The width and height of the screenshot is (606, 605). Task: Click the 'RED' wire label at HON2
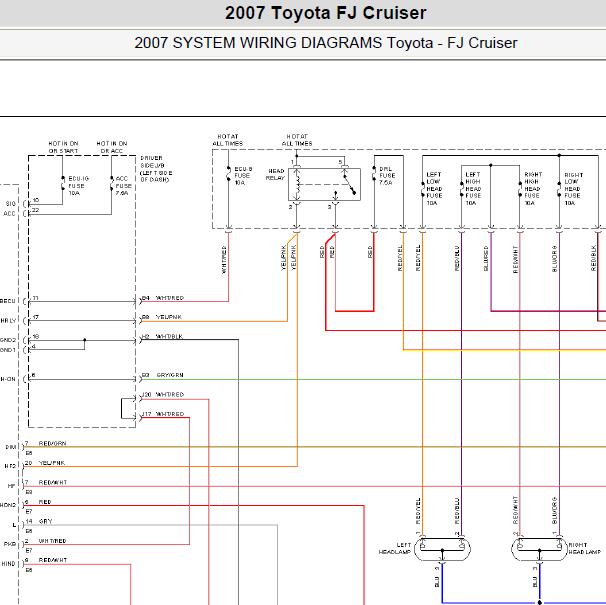click(x=45, y=502)
